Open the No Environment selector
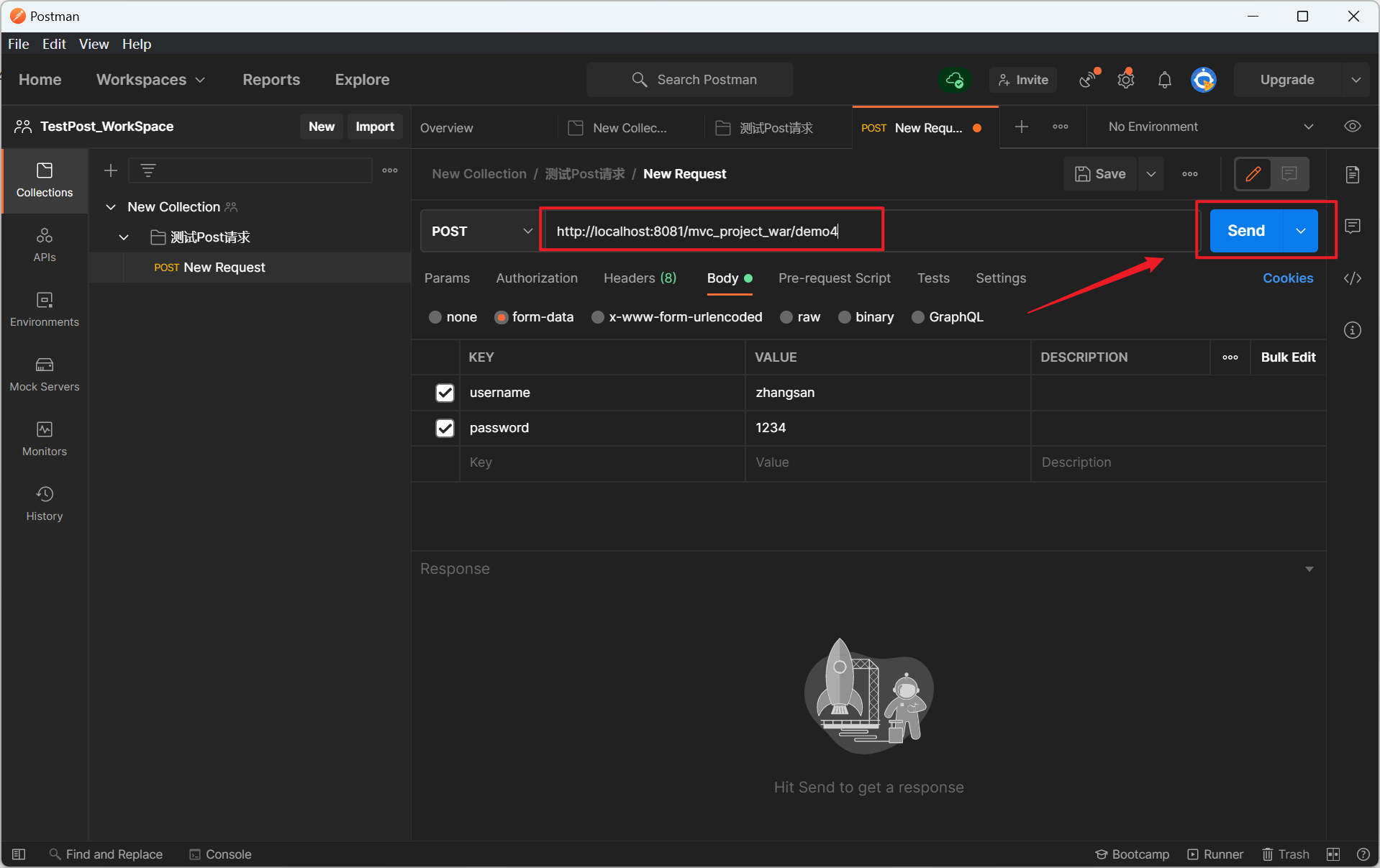This screenshot has width=1380, height=868. click(x=1211, y=127)
